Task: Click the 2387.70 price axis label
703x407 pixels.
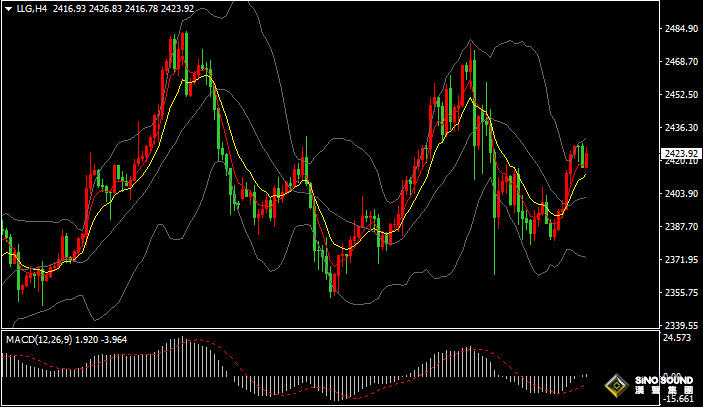Action: [680, 227]
